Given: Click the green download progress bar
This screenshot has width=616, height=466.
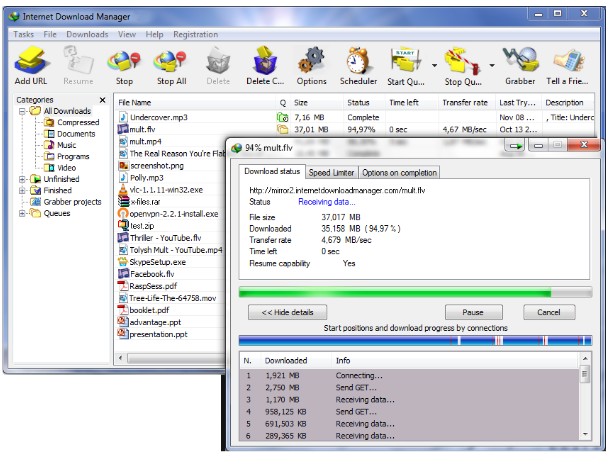Looking at the screenshot, I should coord(415,292).
